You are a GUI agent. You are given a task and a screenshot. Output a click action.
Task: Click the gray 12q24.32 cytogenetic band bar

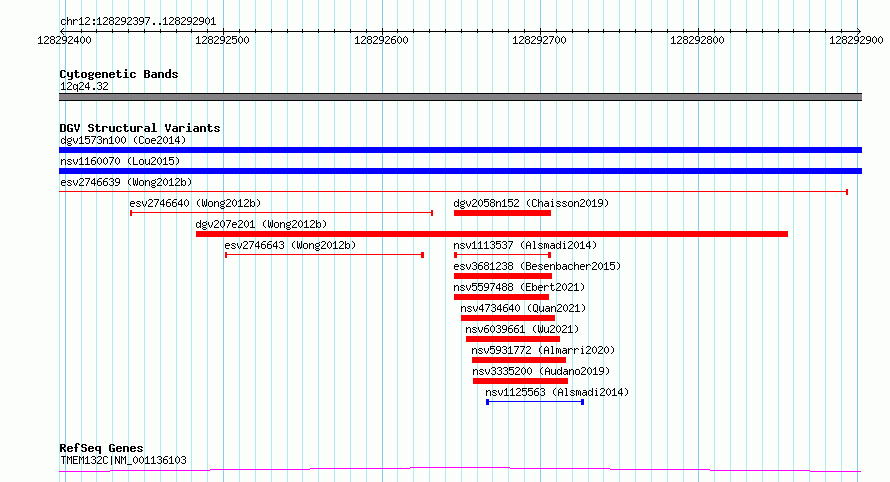coord(460,97)
